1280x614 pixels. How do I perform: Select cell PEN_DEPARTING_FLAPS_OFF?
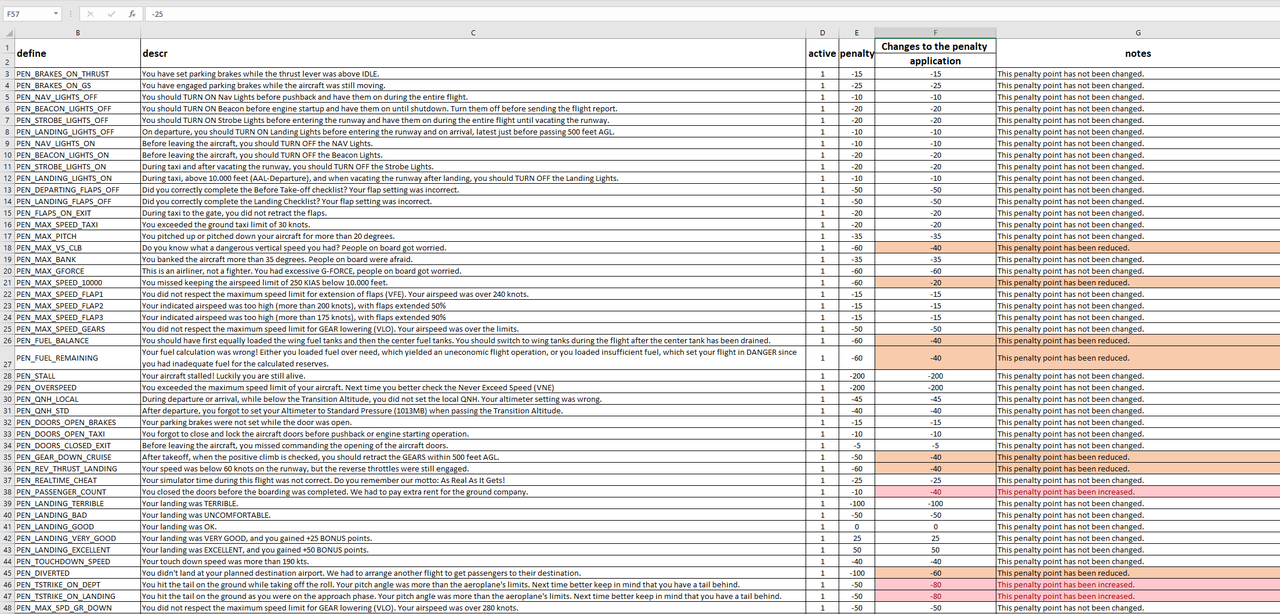78,190
